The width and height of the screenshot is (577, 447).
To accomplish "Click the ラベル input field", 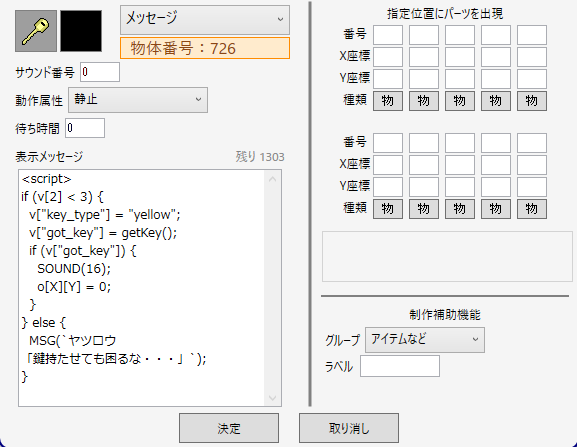I will pyautogui.click(x=400, y=366).
